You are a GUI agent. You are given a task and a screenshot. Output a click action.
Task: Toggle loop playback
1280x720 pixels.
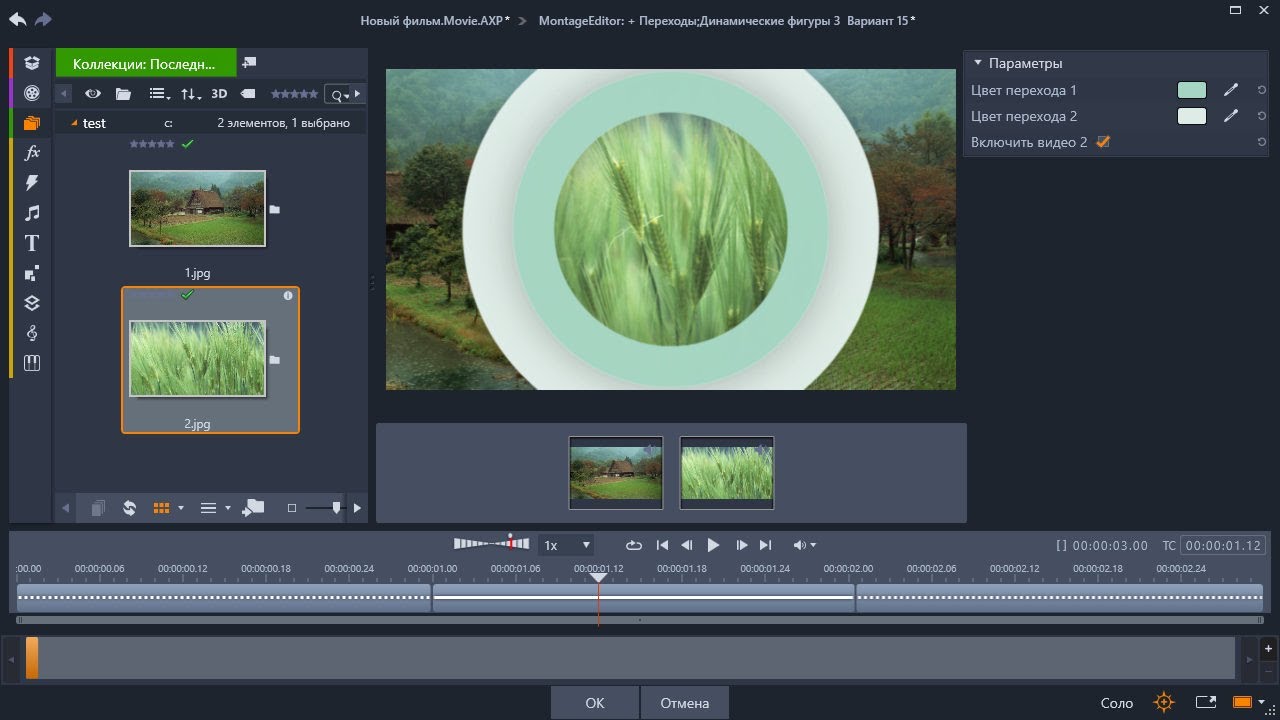[x=634, y=545]
